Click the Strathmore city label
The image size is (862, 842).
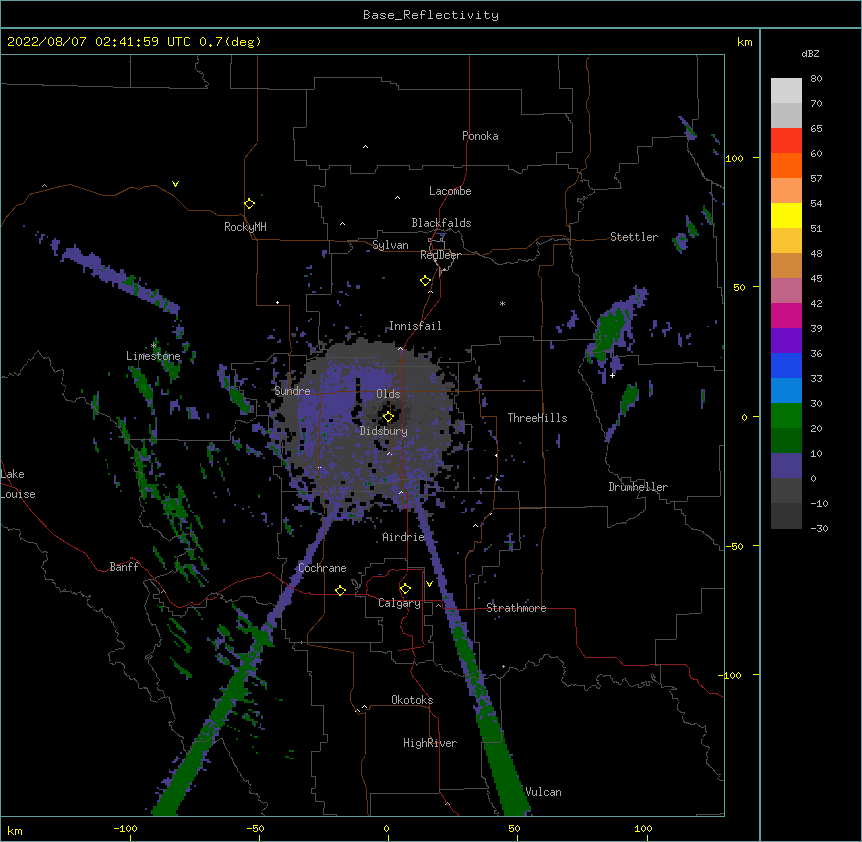click(516, 608)
